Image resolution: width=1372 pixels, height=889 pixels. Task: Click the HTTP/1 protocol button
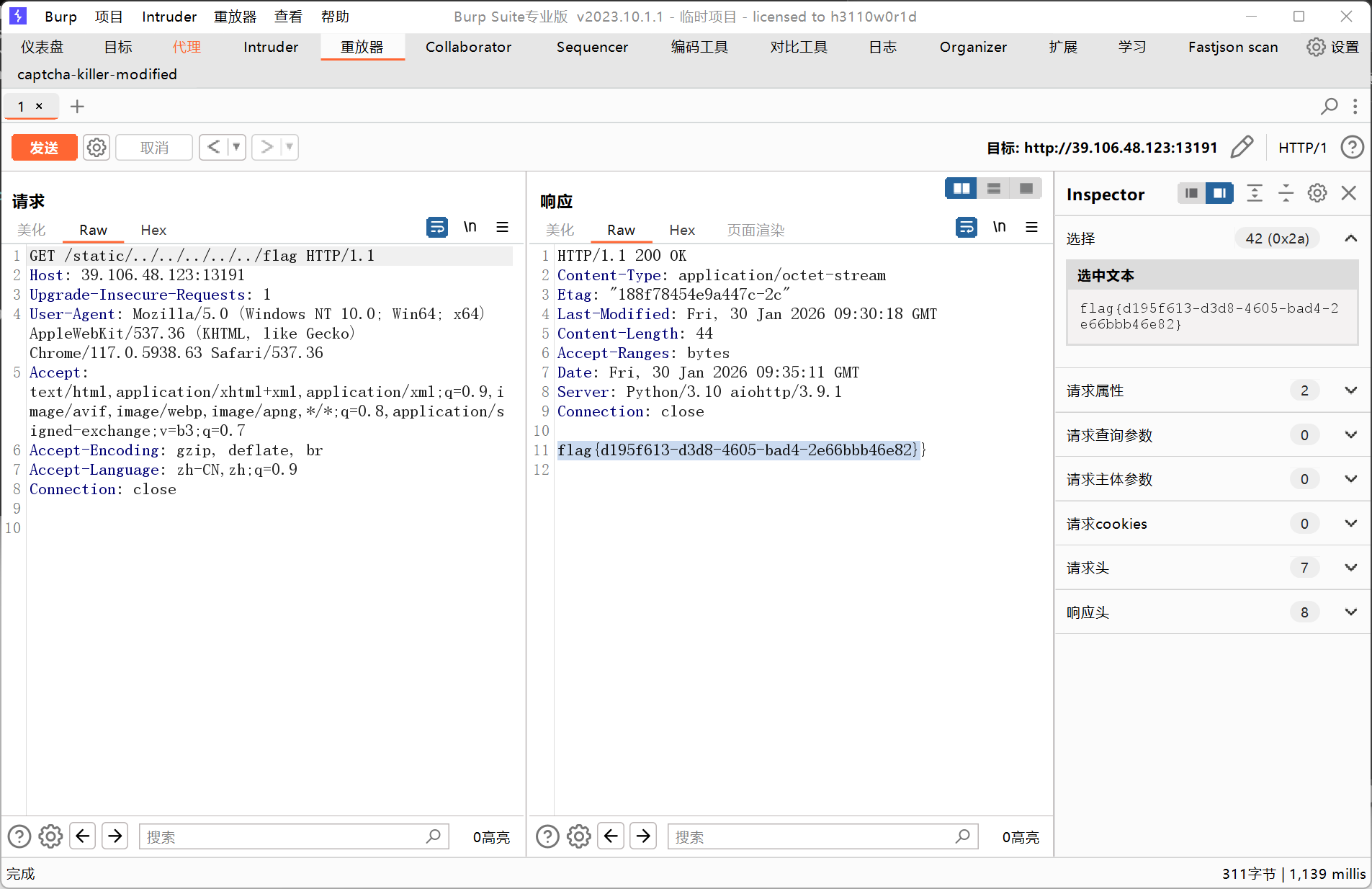coord(1302,148)
